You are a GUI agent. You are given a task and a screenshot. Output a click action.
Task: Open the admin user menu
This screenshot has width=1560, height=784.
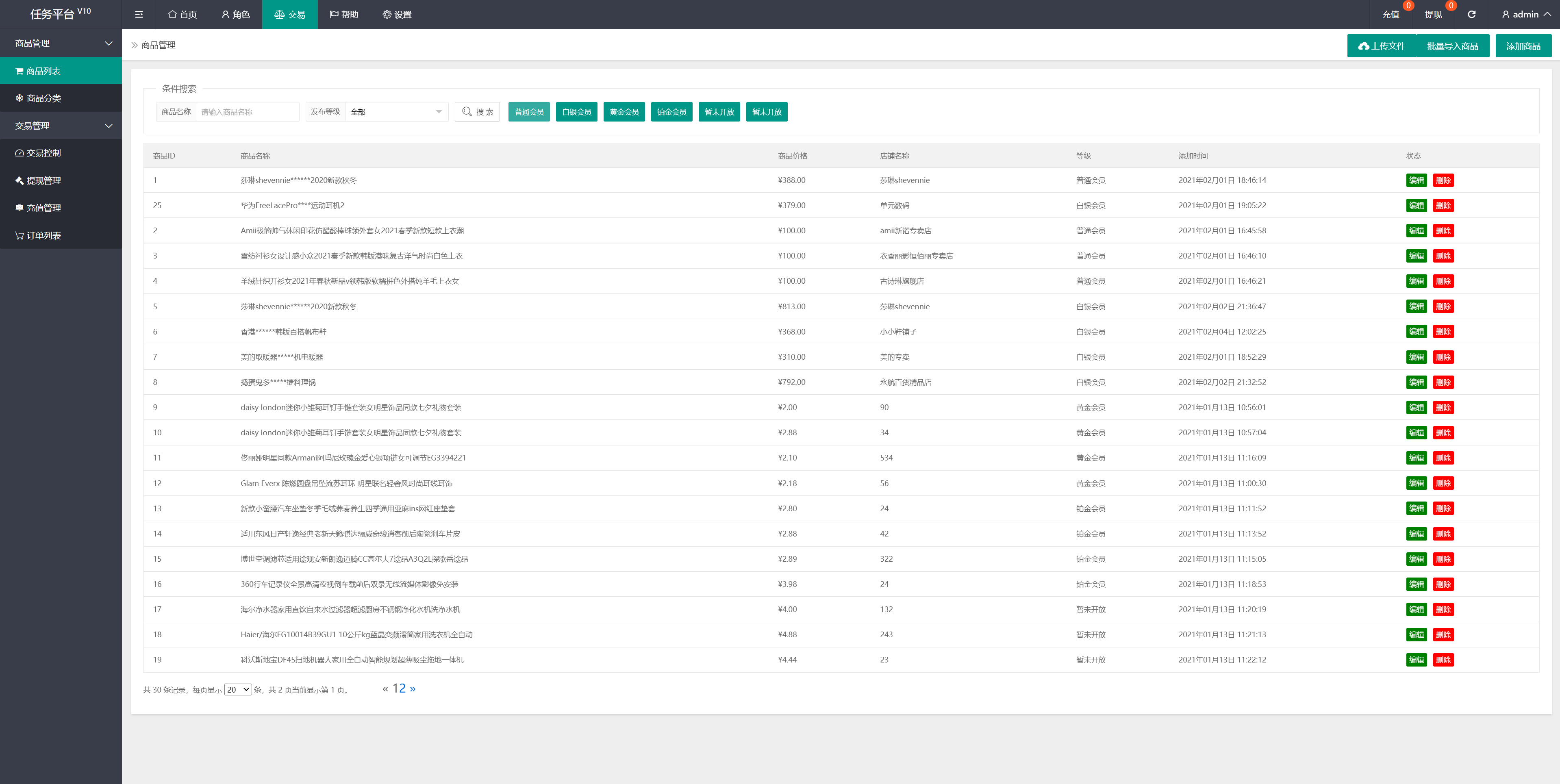click(1526, 15)
